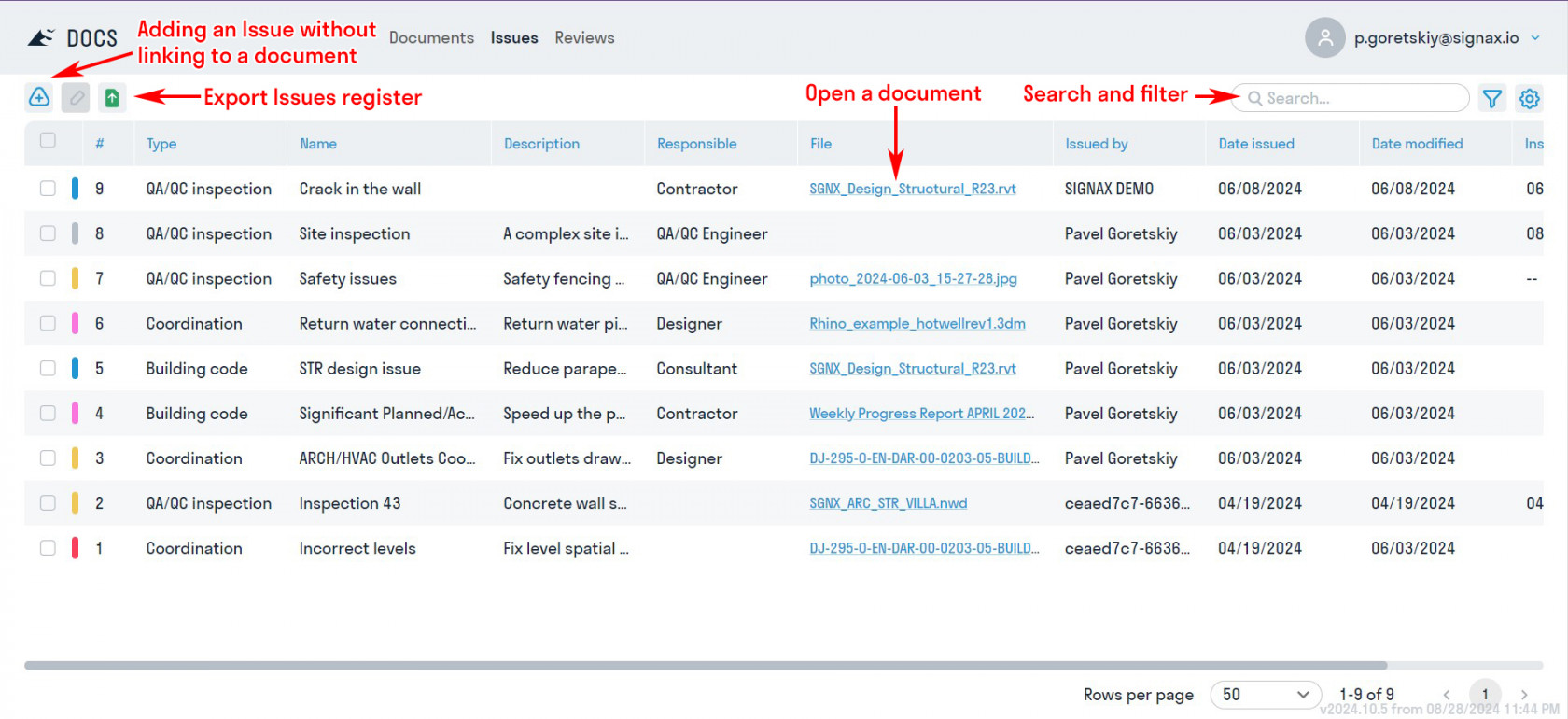1568x719 pixels.
Task: Open SGNX_Design_Structural_R23.rvt in issue 9 row
Action: 913,189
